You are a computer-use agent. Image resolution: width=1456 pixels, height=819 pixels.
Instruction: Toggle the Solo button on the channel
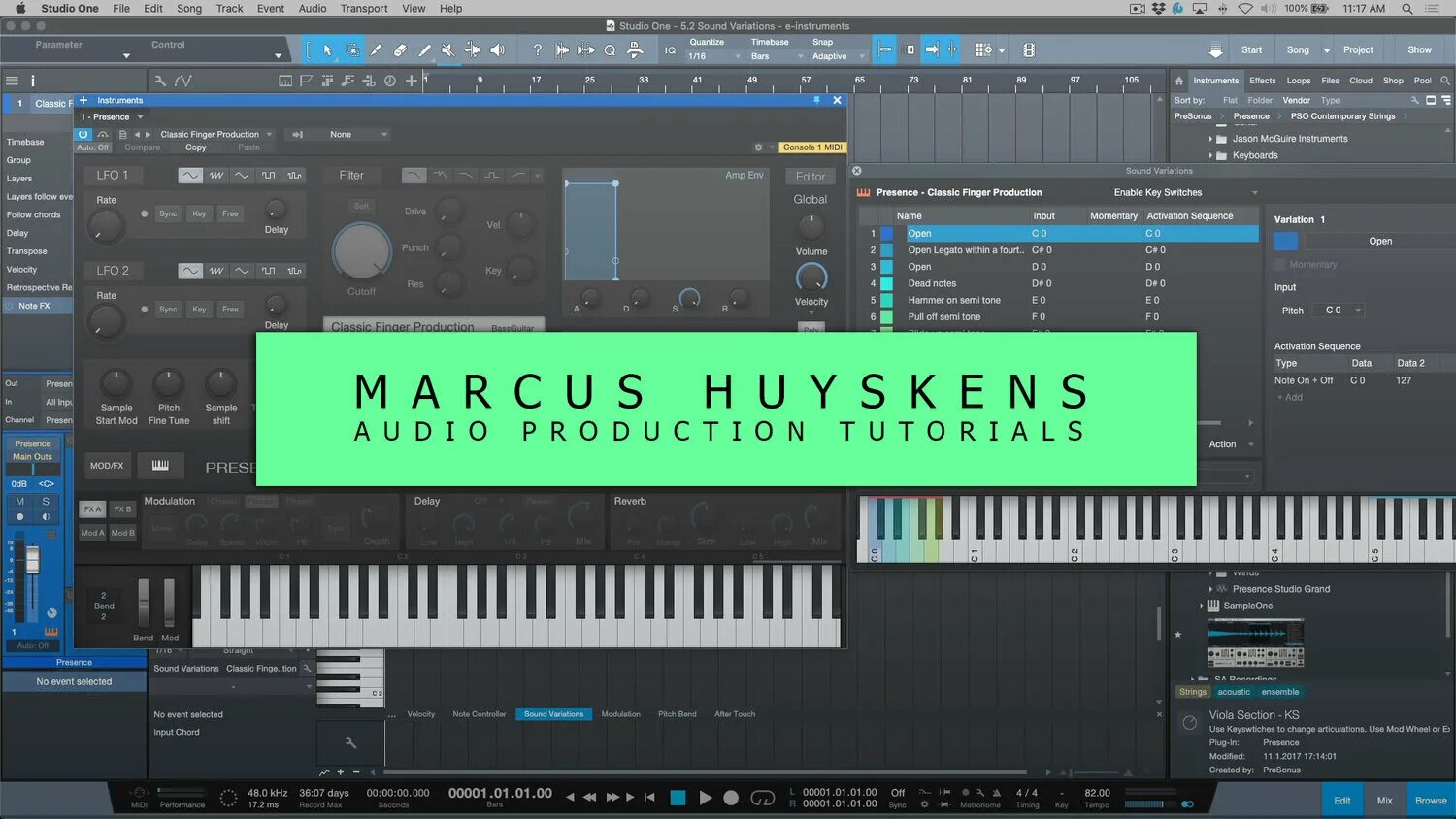(x=45, y=502)
